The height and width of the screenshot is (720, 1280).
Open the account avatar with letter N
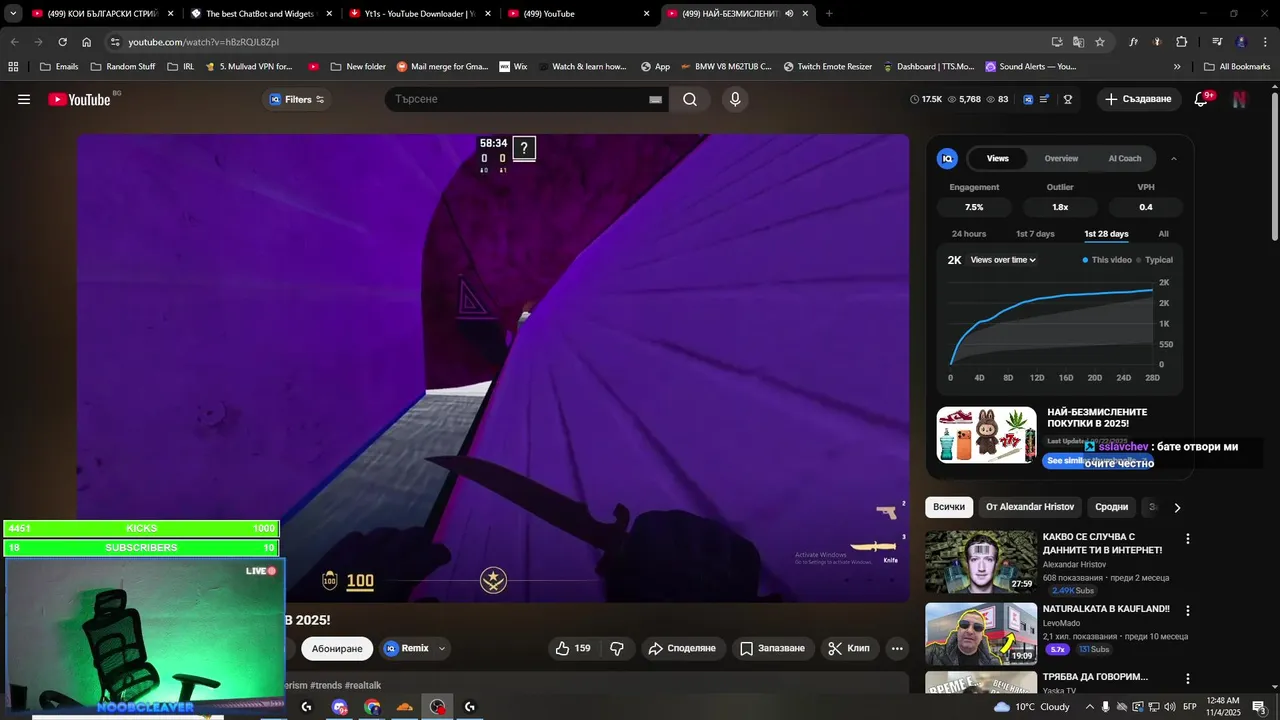coord(1239,99)
